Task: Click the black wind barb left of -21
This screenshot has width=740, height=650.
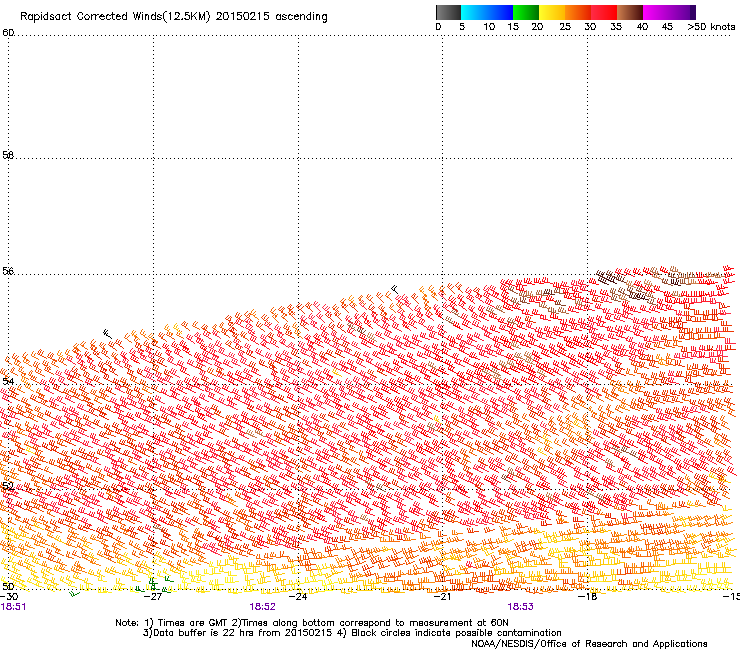Action: [395, 289]
